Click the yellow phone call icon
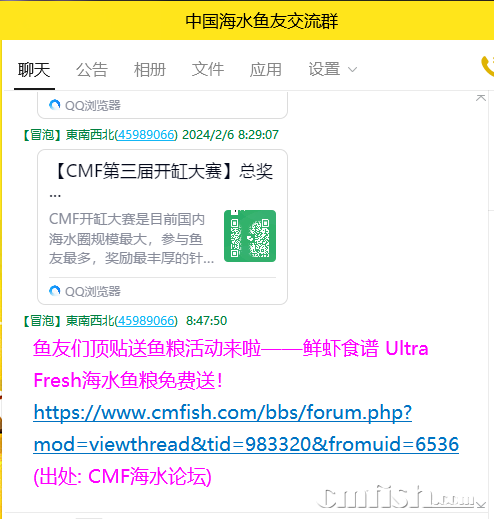Screen dimensions: 494x519 pos(487,66)
